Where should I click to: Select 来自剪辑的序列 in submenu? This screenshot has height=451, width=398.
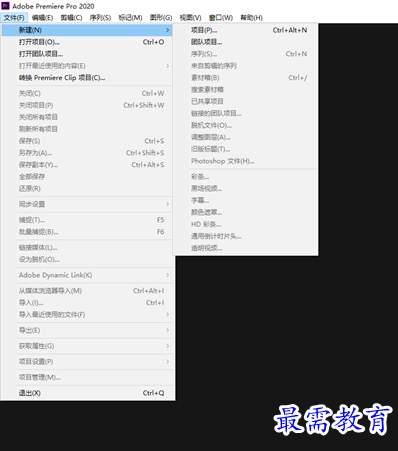(245, 66)
